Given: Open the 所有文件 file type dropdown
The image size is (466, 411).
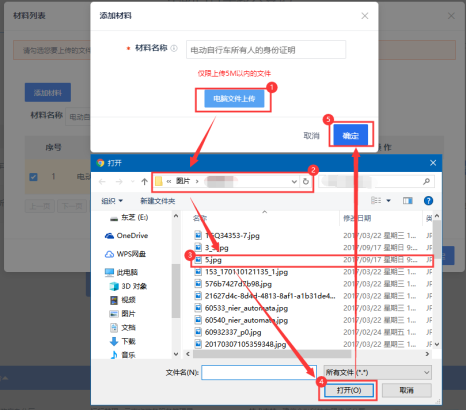Looking at the screenshot, I should (378, 373).
